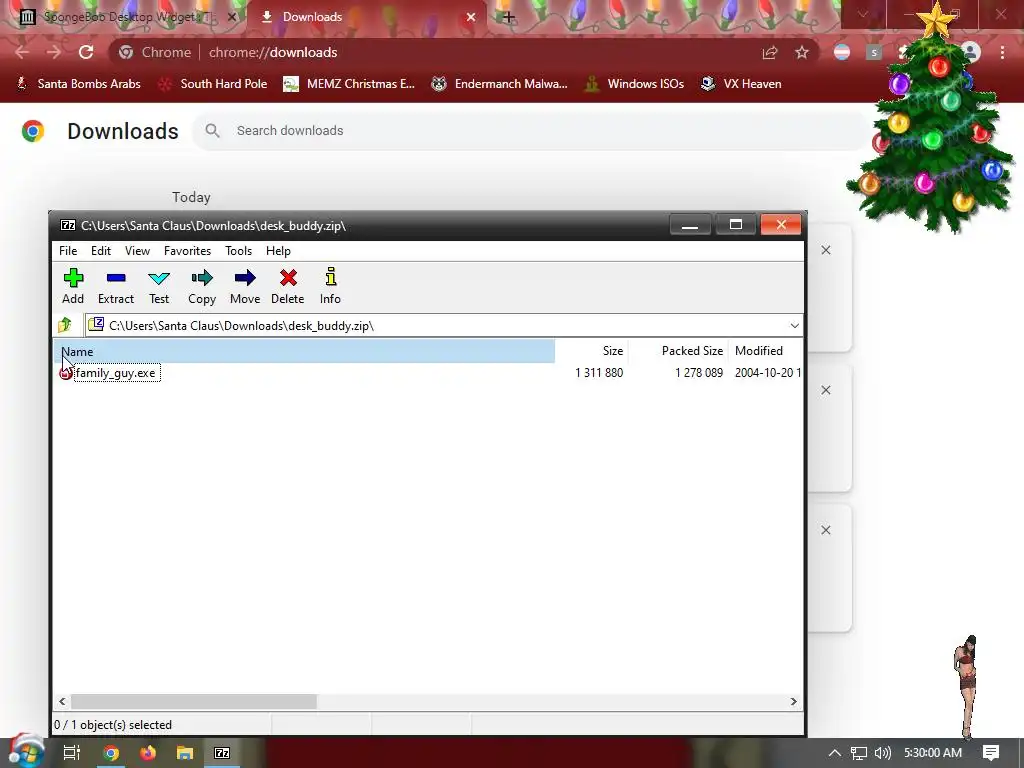The height and width of the screenshot is (768, 1024).
Task: Click the red Delete icon
Action: [x=287, y=287]
